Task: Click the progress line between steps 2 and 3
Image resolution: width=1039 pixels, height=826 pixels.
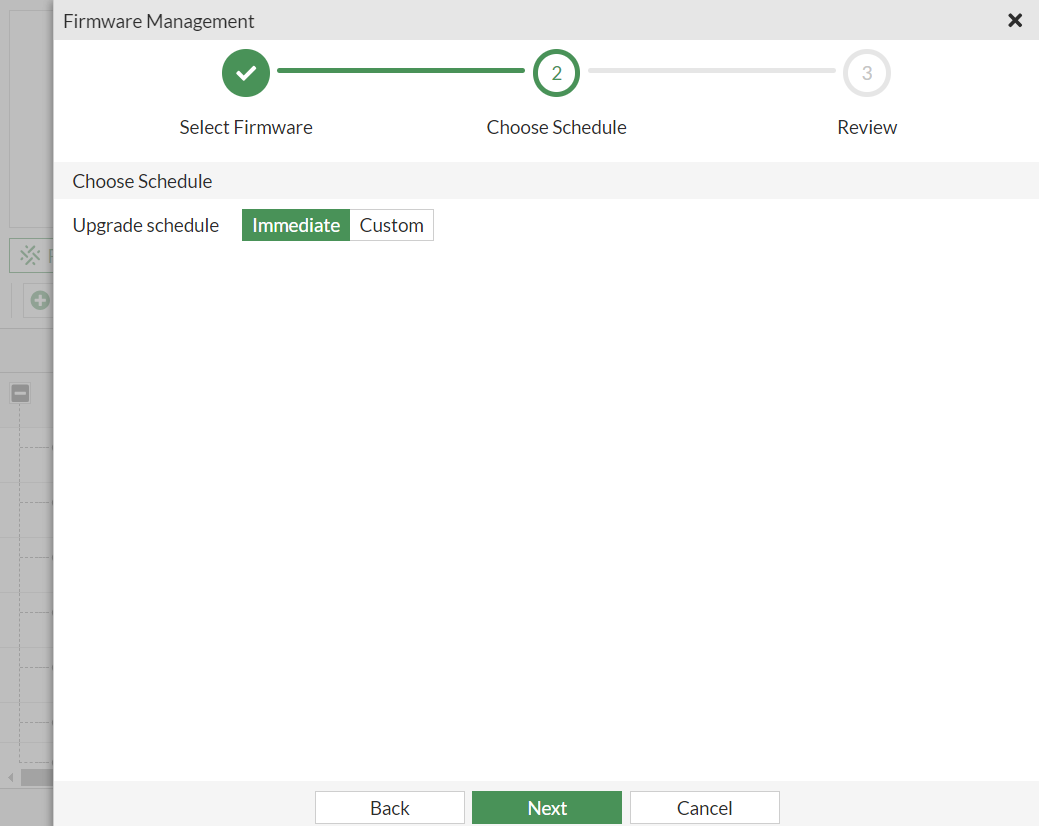Action: [x=711, y=71]
